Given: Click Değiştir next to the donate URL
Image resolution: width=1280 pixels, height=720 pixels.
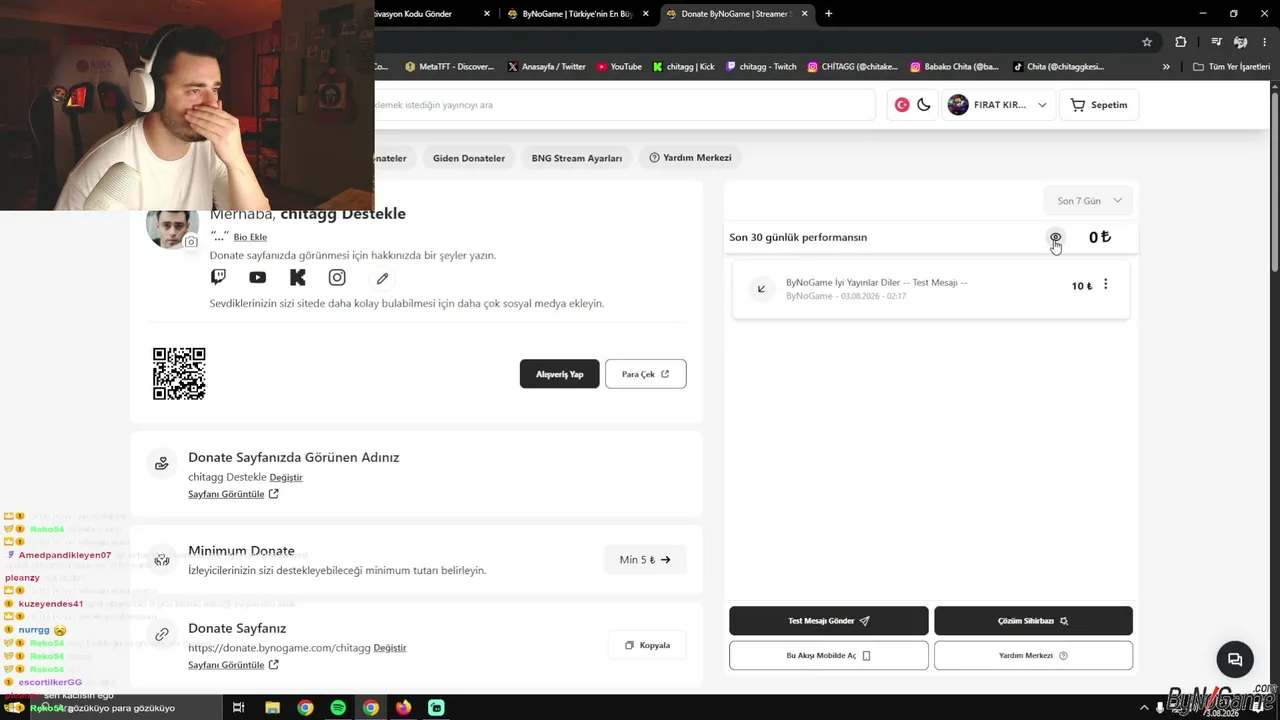Looking at the screenshot, I should tap(390, 648).
